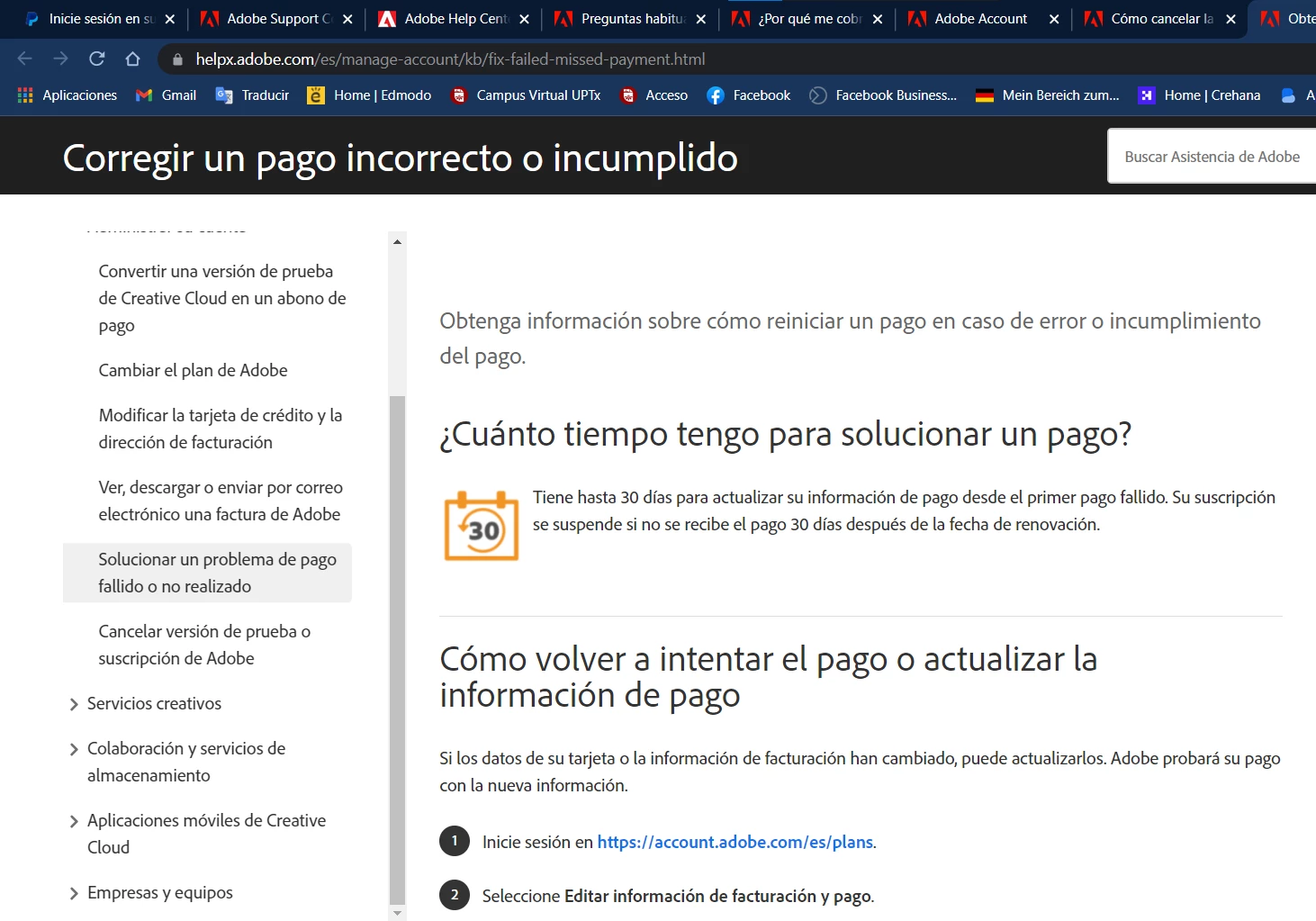Open Cambiar el plan de Adobe
Image resolution: width=1316 pixels, height=921 pixels.
(193, 370)
